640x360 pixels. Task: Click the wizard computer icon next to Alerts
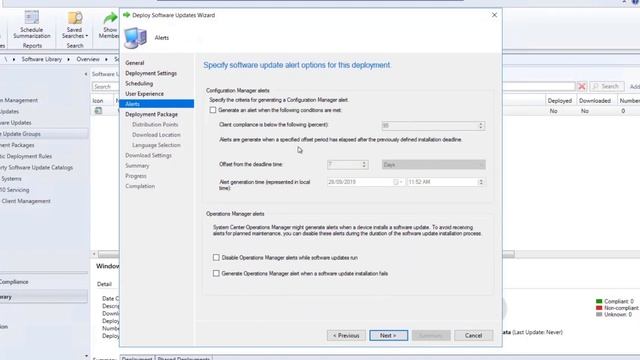135,38
